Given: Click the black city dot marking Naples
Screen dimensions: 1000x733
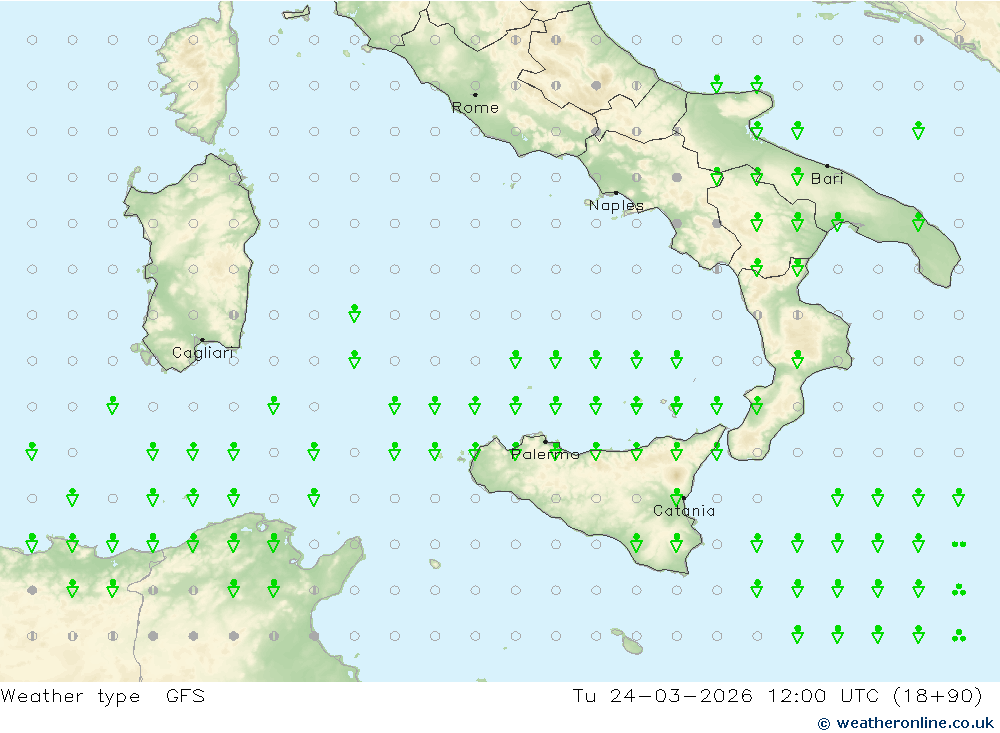Looking at the screenshot, I should pyautogui.click(x=616, y=193).
